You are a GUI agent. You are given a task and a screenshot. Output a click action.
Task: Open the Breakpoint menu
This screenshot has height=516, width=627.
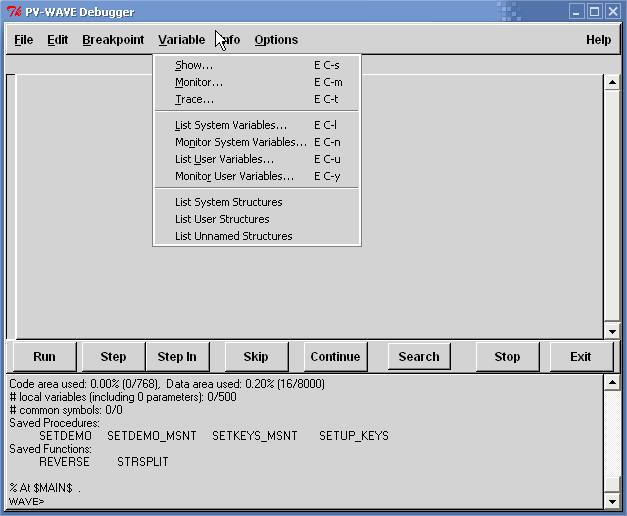[x=113, y=40]
